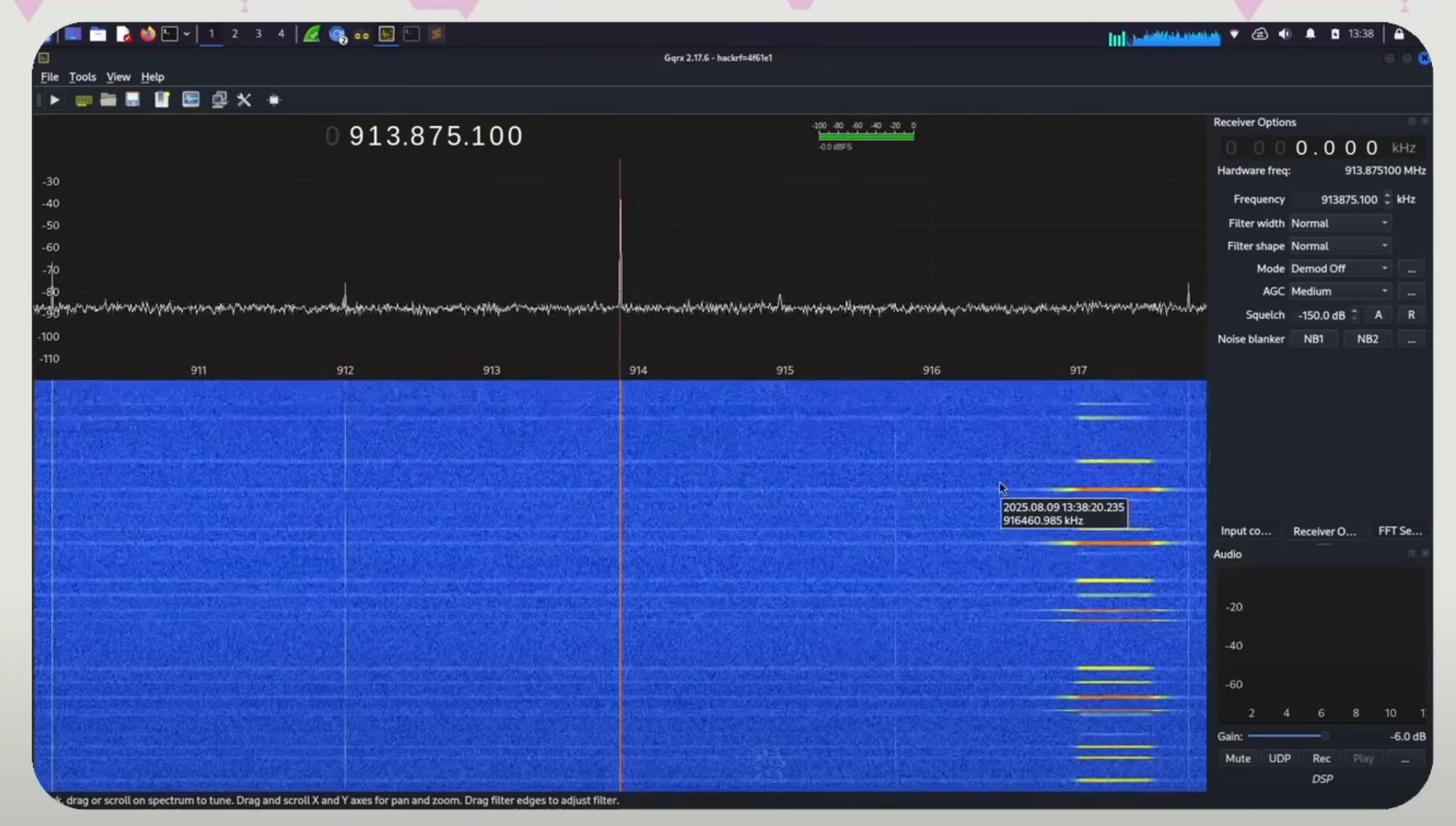
Task: Start DSP processing with the play icon
Action: [54, 100]
